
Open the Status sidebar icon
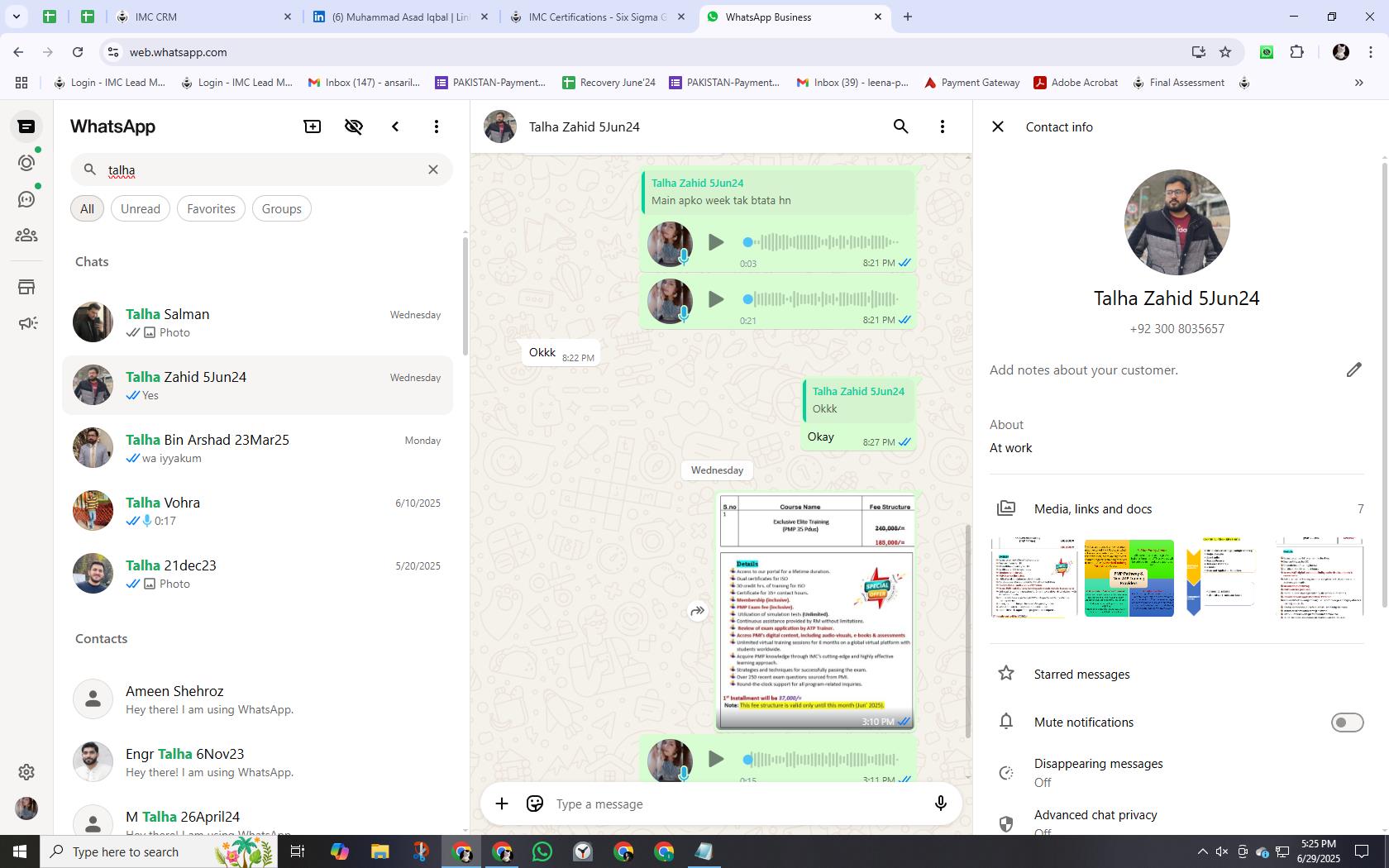[x=26, y=163]
